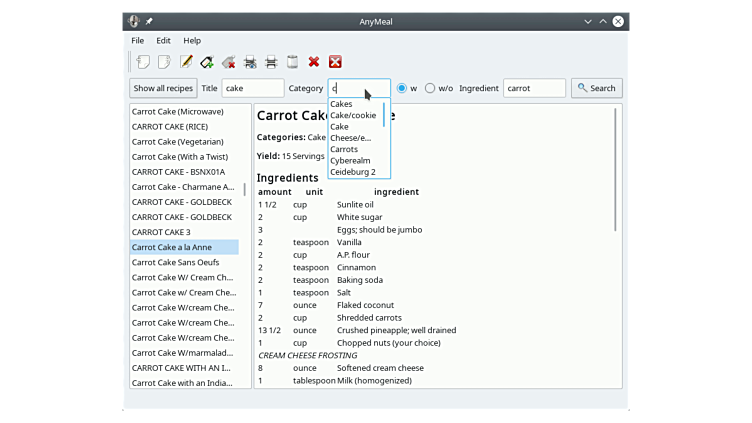
Task: Select 'Carrots' from category suggestion list
Action: point(344,149)
